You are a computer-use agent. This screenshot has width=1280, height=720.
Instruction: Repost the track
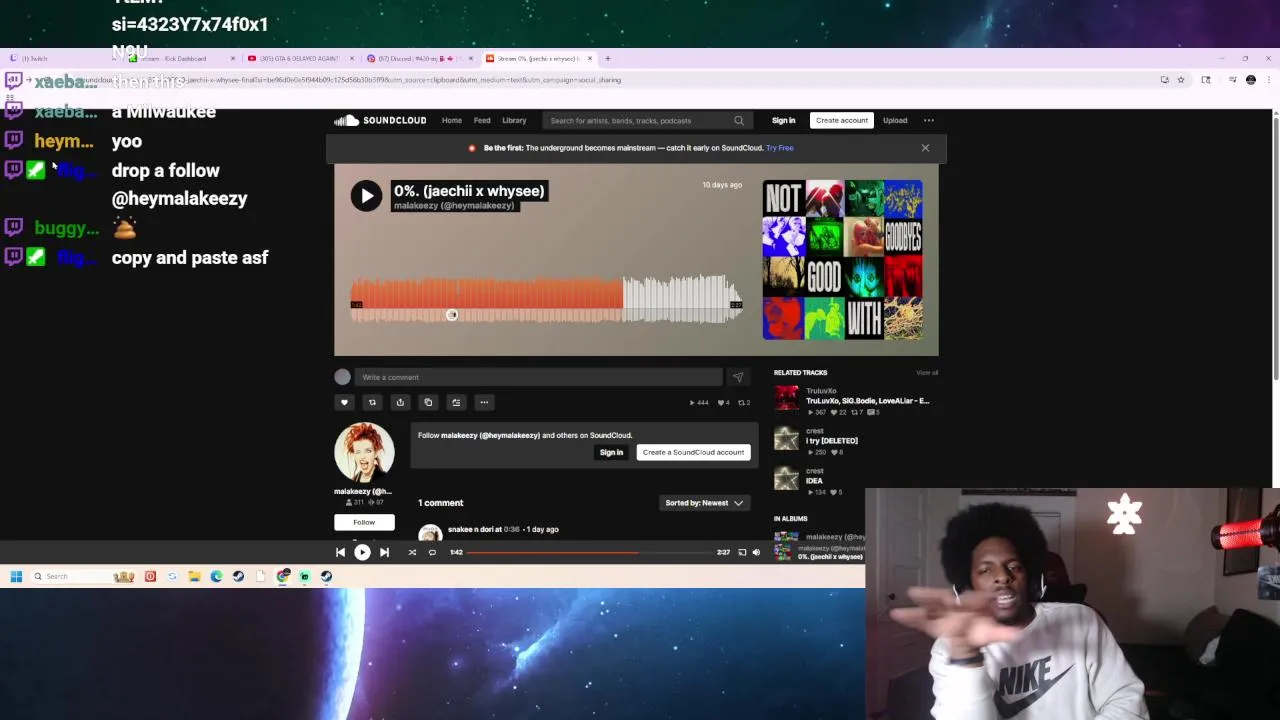(372, 402)
